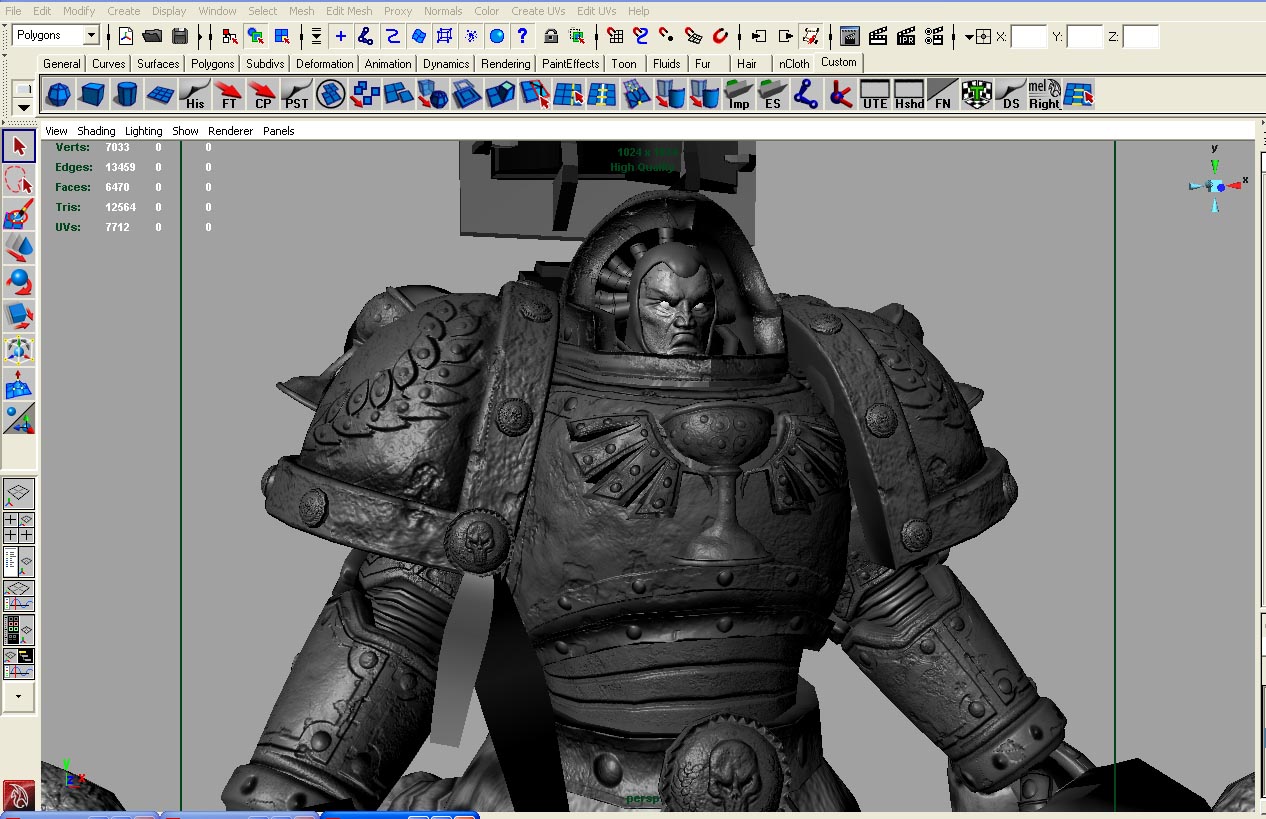Screen dimensions: 1266x819
Task: Select the Universal Manipulator tool
Action: point(19,350)
